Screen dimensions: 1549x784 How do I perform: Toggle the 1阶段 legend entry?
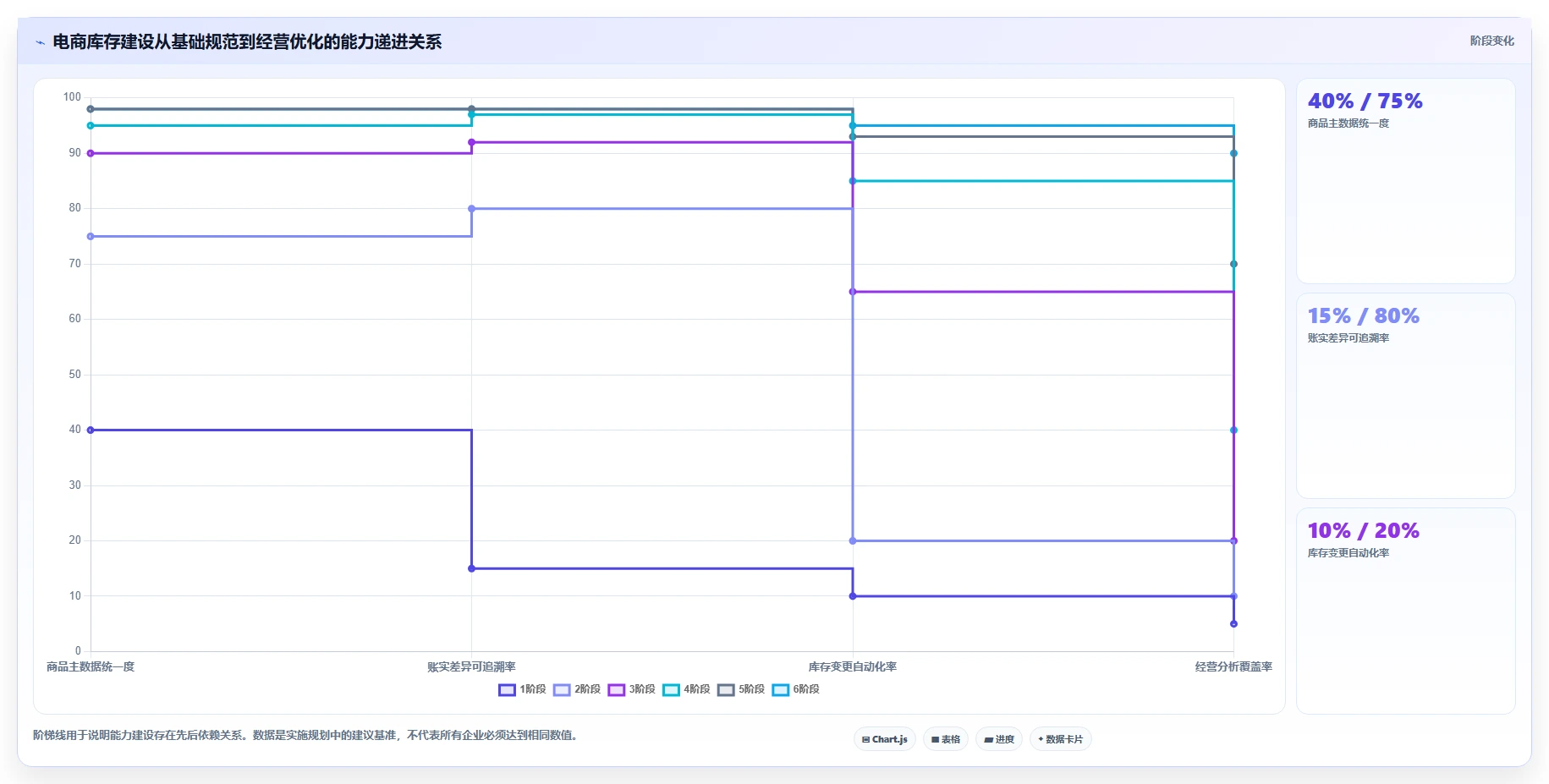[x=522, y=689]
